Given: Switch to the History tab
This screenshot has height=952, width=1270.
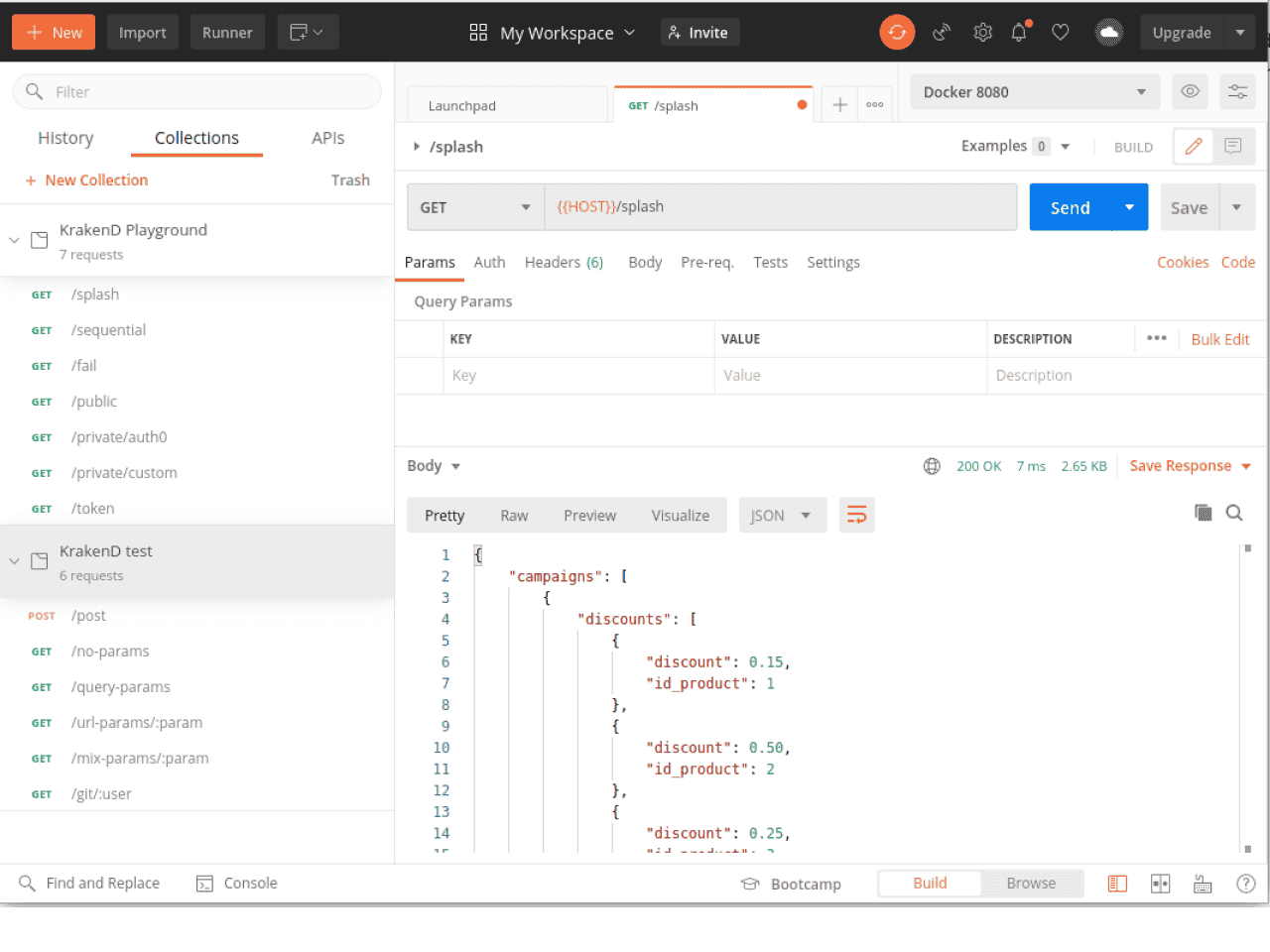Looking at the screenshot, I should pyautogui.click(x=65, y=138).
